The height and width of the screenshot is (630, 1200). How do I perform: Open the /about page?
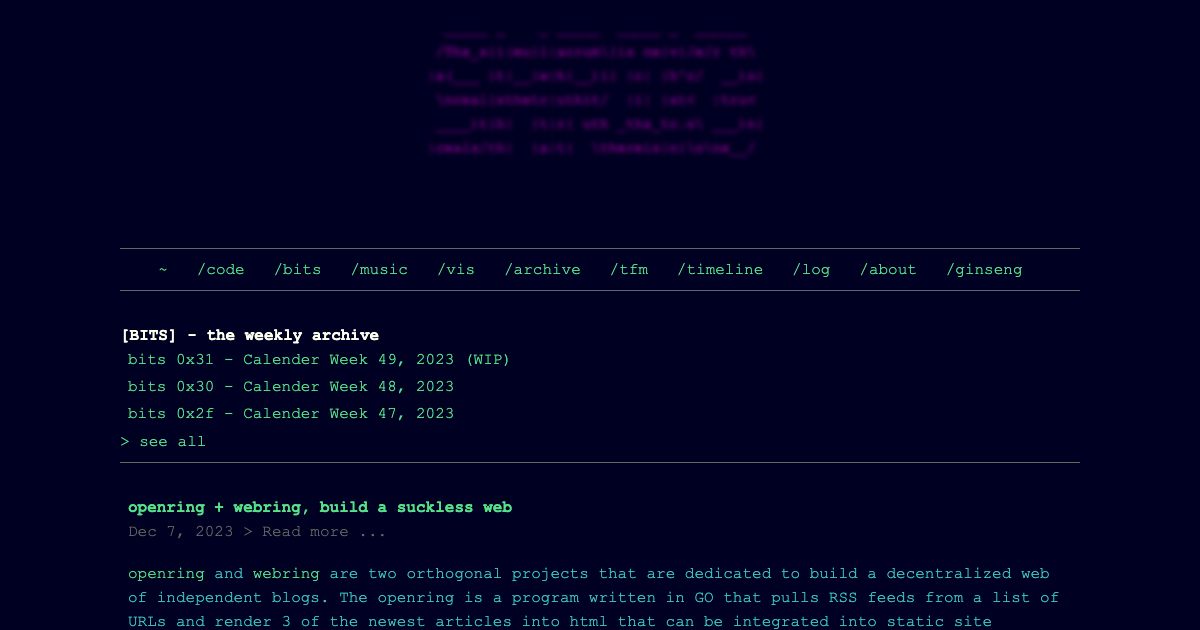coord(888,269)
